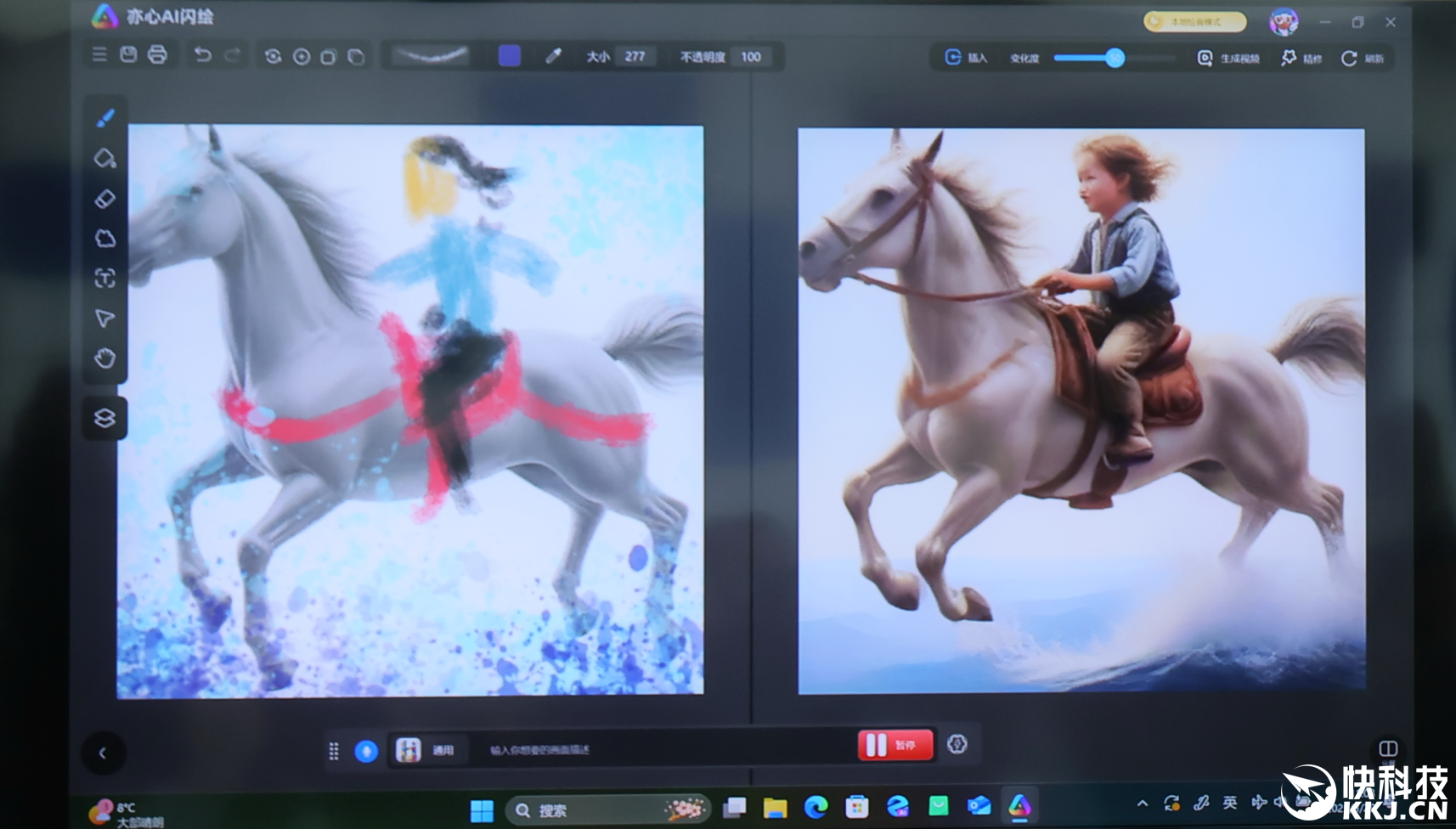The height and width of the screenshot is (829, 1456).
Task: Select the brush tool in left sidebar
Action: 105,118
